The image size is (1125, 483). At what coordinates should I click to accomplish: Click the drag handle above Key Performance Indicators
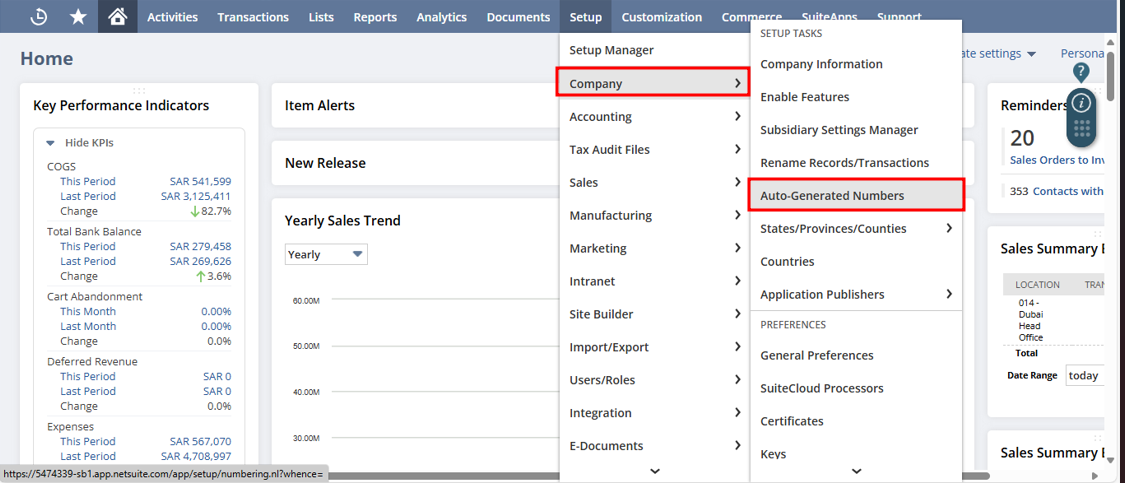click(139, 91)
